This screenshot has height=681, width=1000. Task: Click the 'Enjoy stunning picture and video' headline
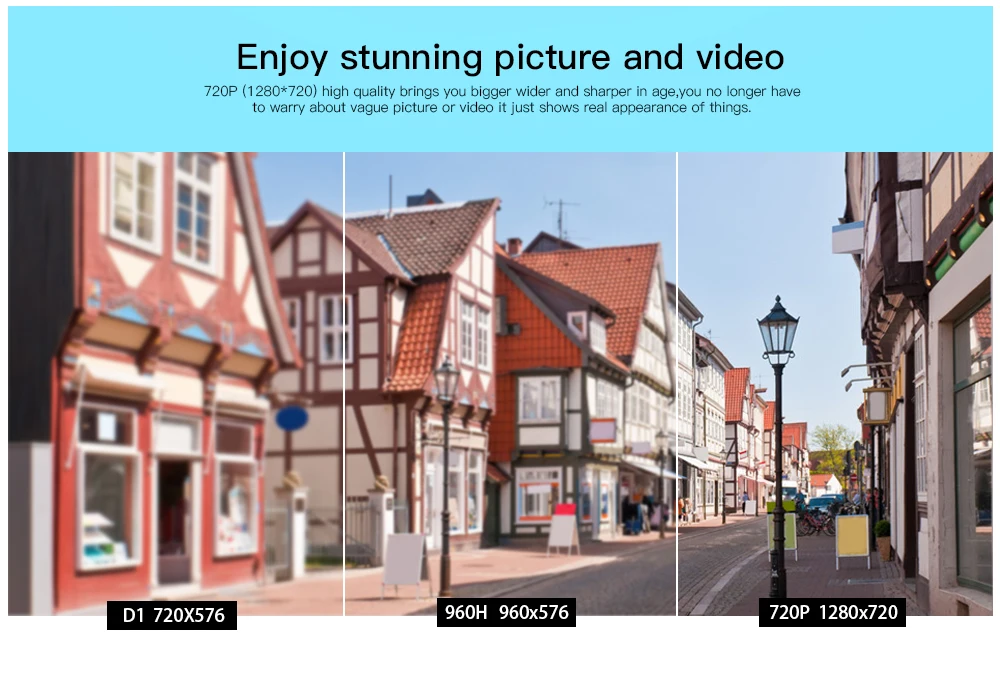coord(510,57)
